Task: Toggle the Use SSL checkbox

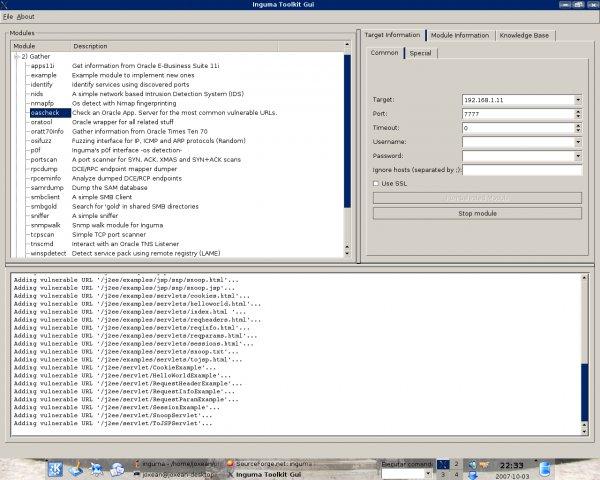Action: click(376, 183)
